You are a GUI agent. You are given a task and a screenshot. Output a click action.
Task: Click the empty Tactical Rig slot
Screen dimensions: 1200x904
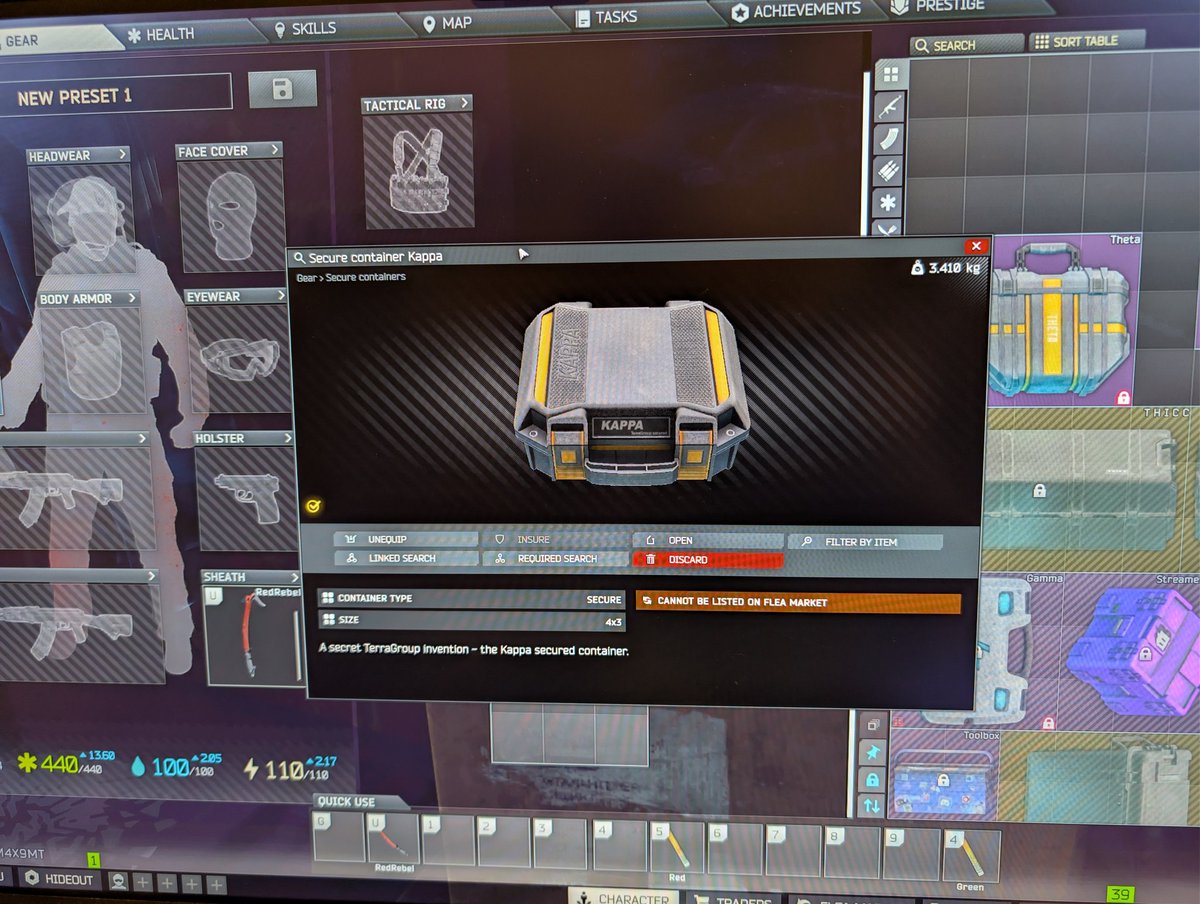coord(418,170)
